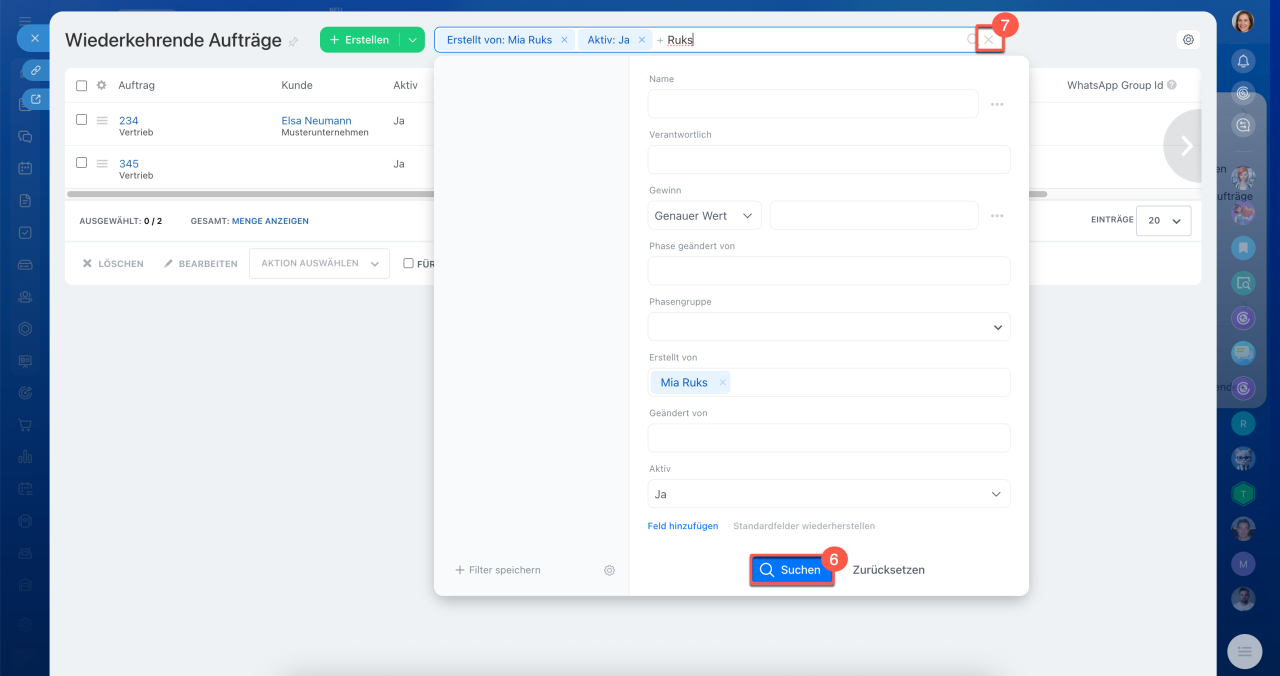Open order 345 link

128,164
